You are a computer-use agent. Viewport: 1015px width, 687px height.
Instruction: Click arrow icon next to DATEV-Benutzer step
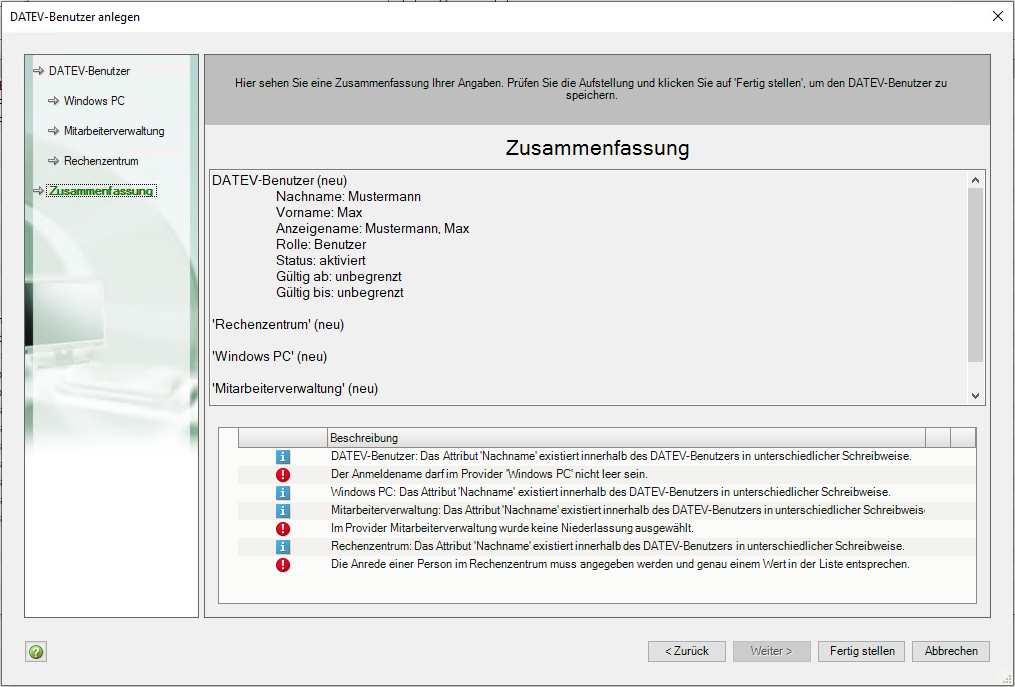(x=39, y=71)
